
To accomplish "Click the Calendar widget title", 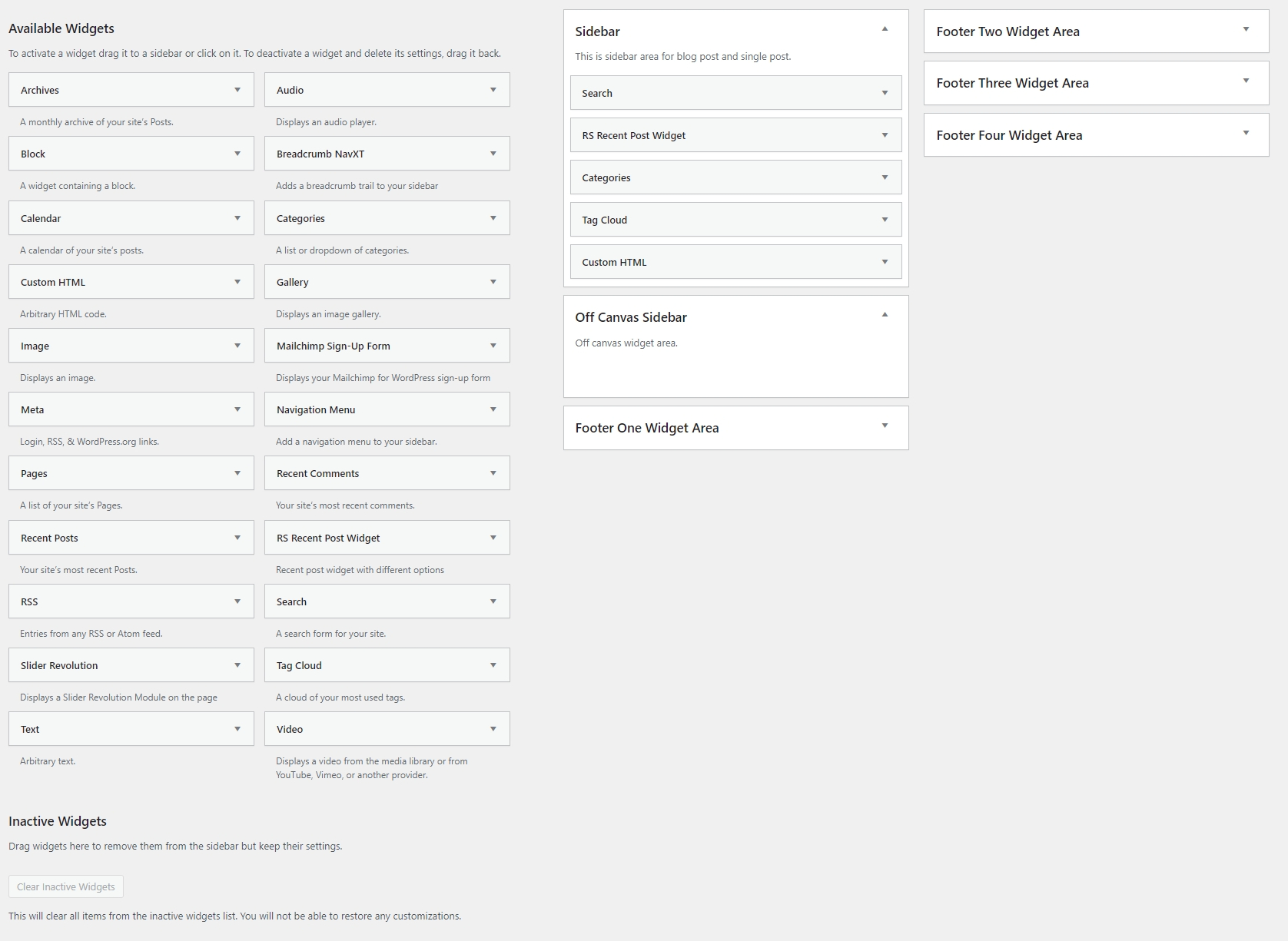I will (x=41, y=218).
